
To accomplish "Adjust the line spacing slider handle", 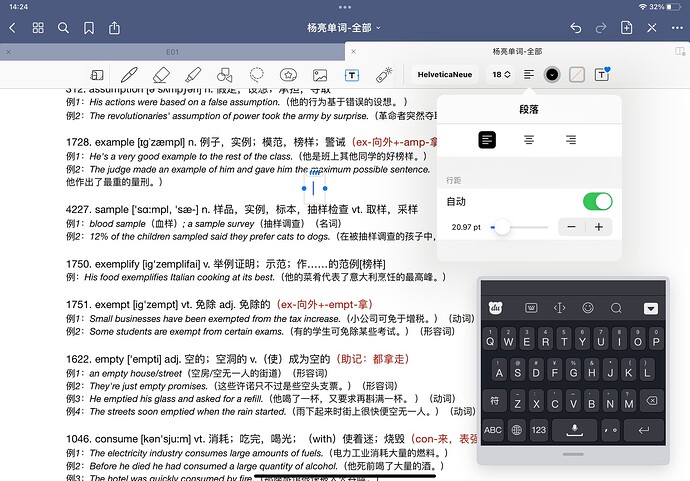I will click(x=502, y=227).
